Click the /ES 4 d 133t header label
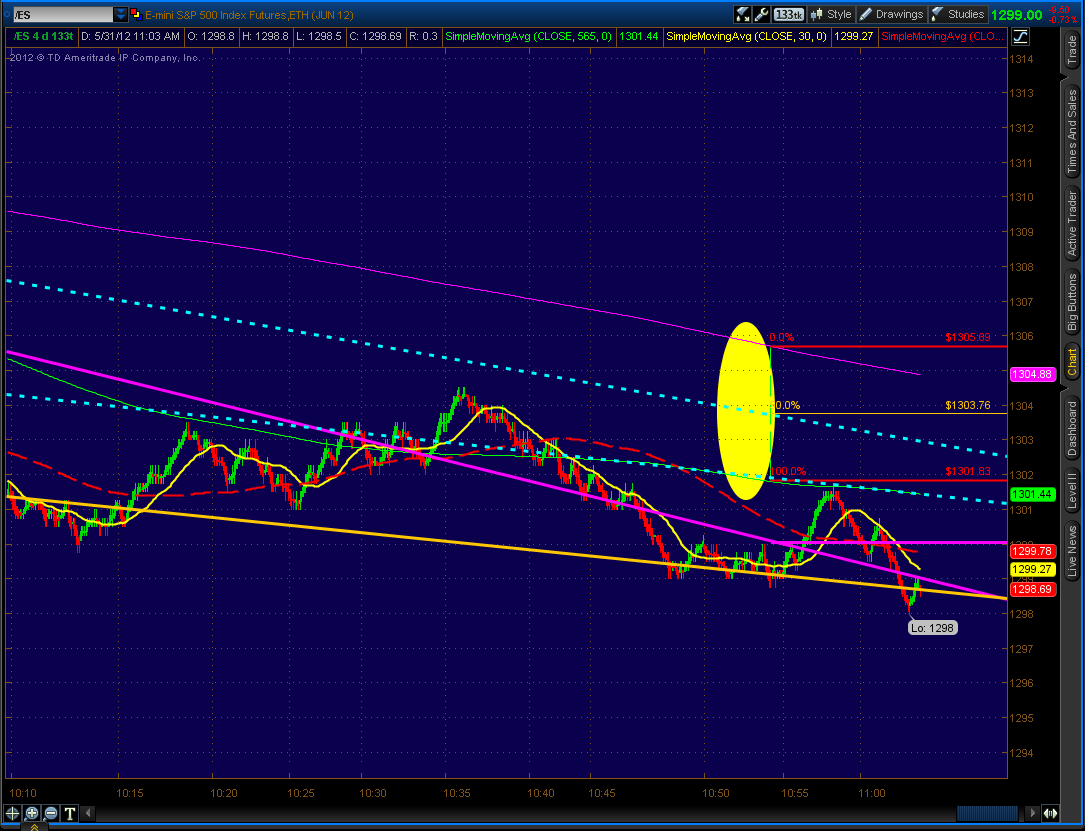The image size is (1085, 831). (43, 36)
